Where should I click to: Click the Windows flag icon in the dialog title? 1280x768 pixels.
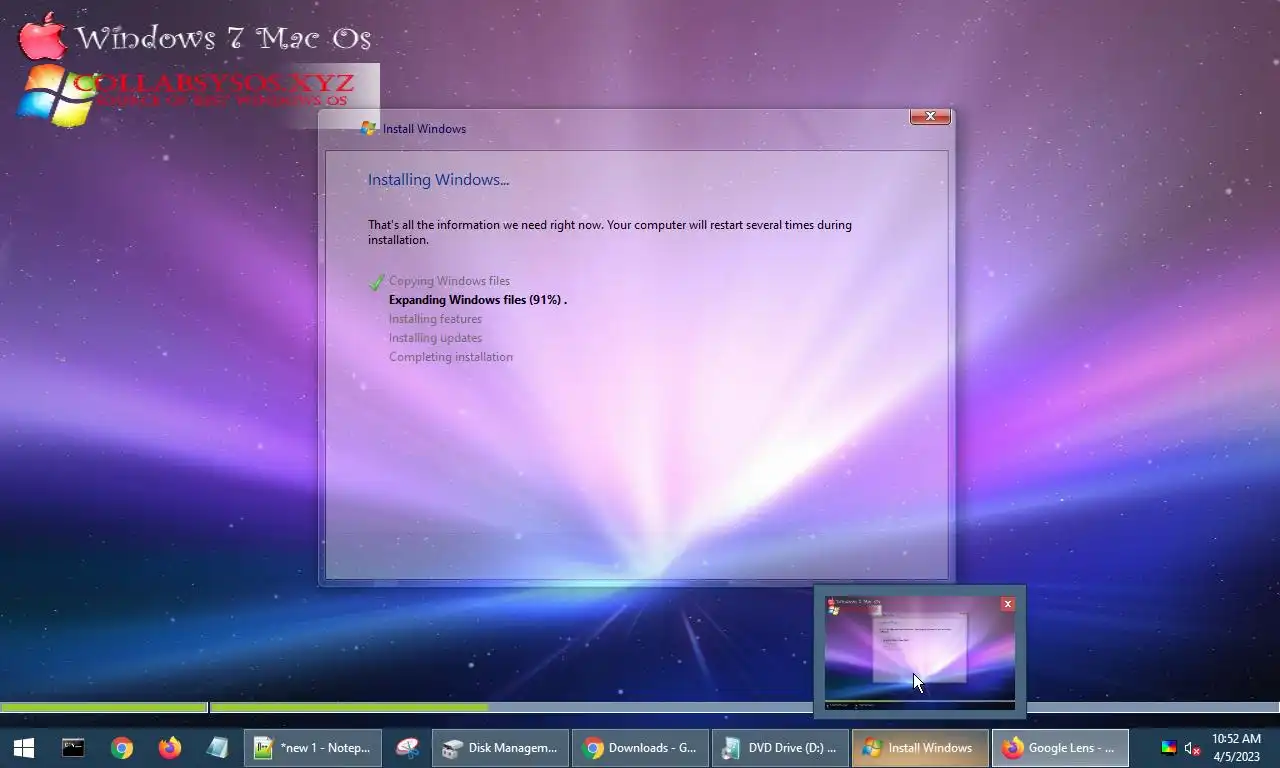[x=369, y=129]
